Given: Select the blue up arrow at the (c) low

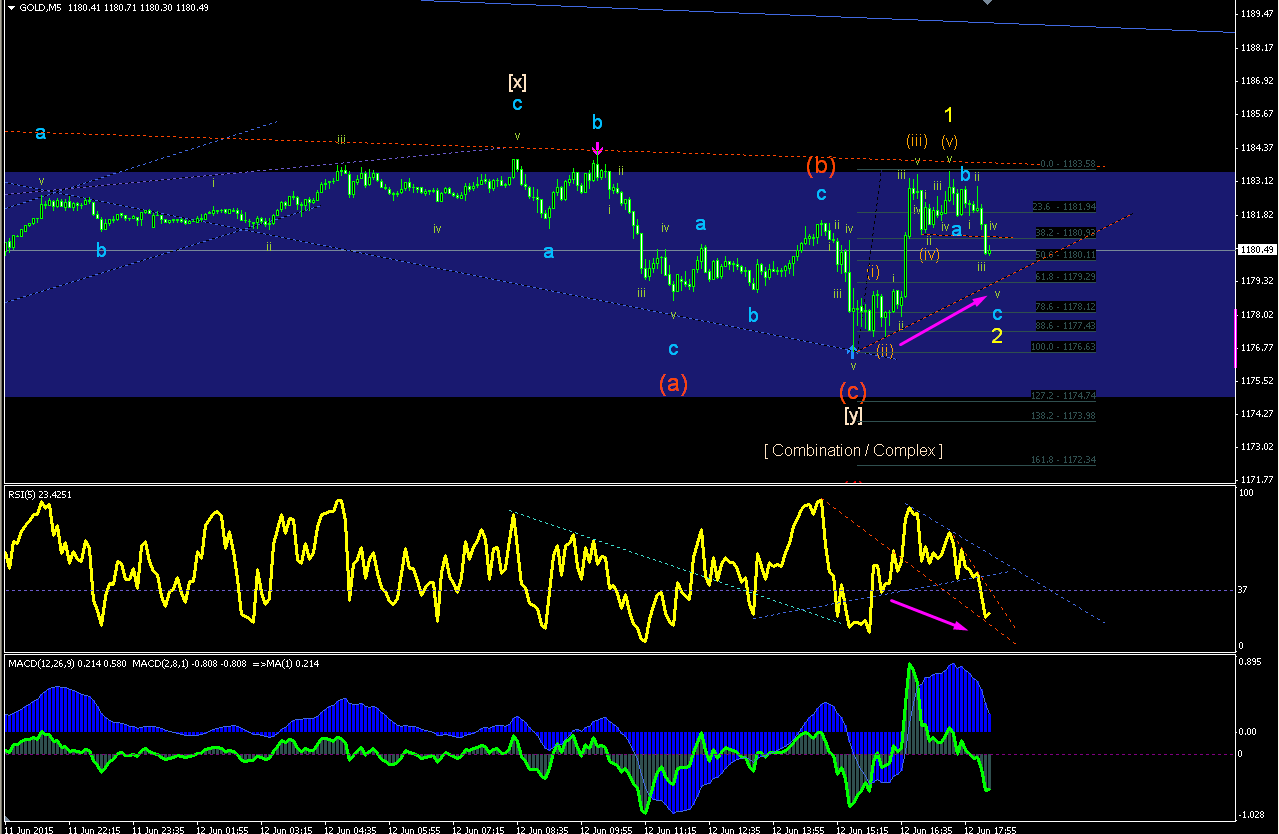Looking at the screenshot, I should [x=853, y=352].
